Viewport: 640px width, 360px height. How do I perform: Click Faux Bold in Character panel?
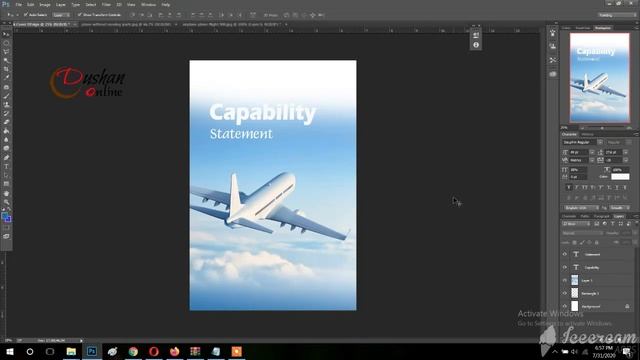569,187
